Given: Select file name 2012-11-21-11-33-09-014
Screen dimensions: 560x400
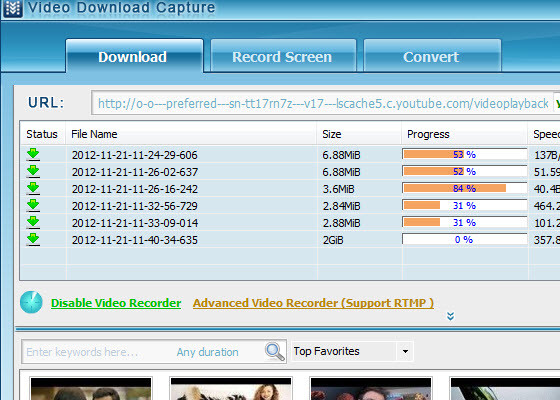Looking at the screenshot, I should coord(135,223).
